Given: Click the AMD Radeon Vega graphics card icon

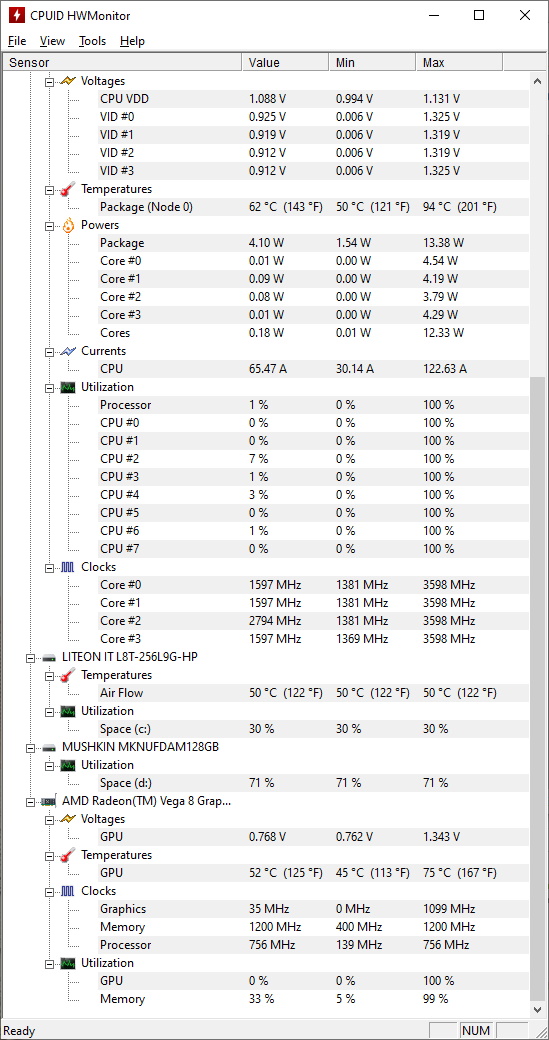Looking at the screenshot, I should pyautogui.click(x=49, y=801).
